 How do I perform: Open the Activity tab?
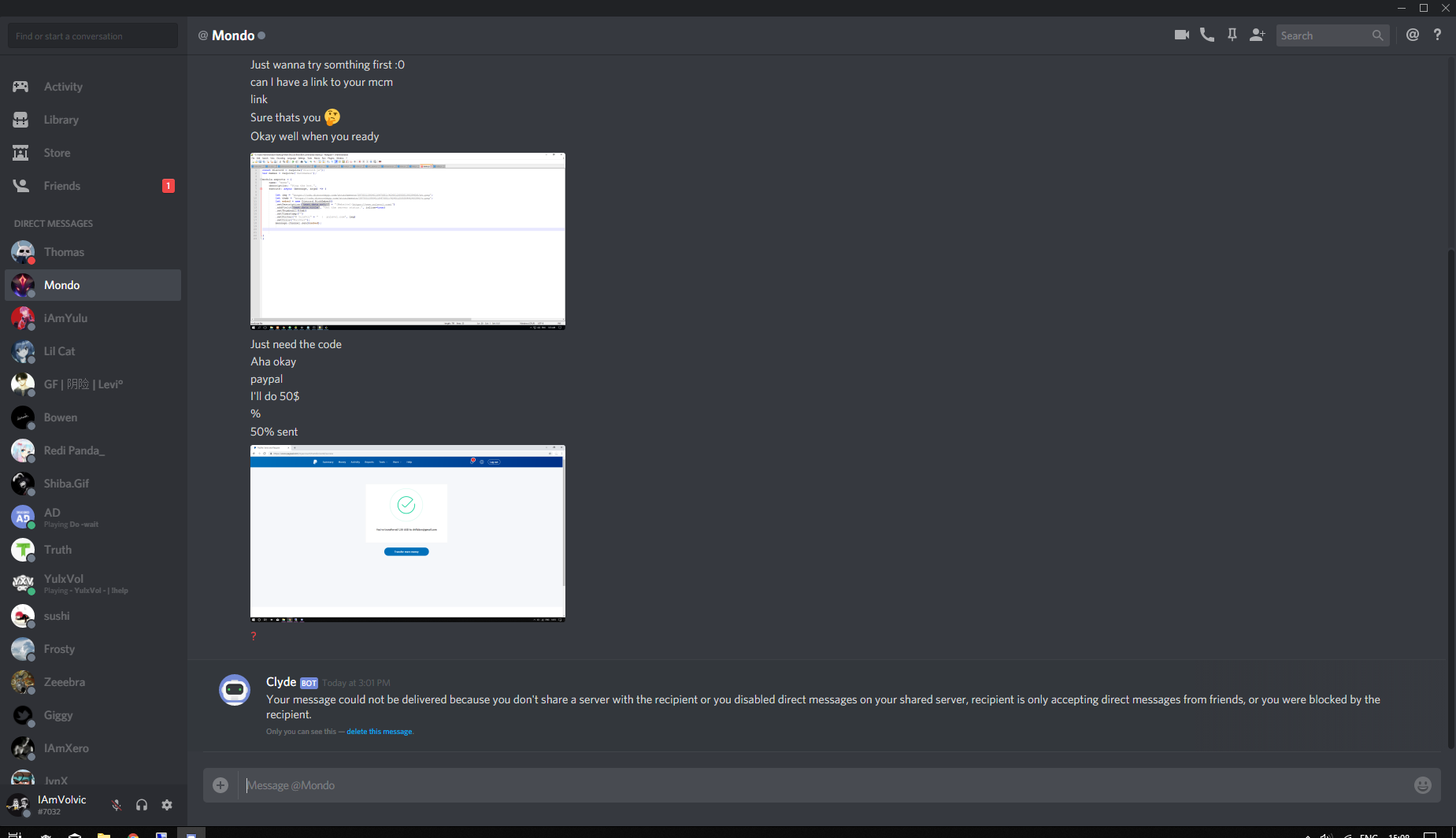pyautogui.click(x=93, y=87)
